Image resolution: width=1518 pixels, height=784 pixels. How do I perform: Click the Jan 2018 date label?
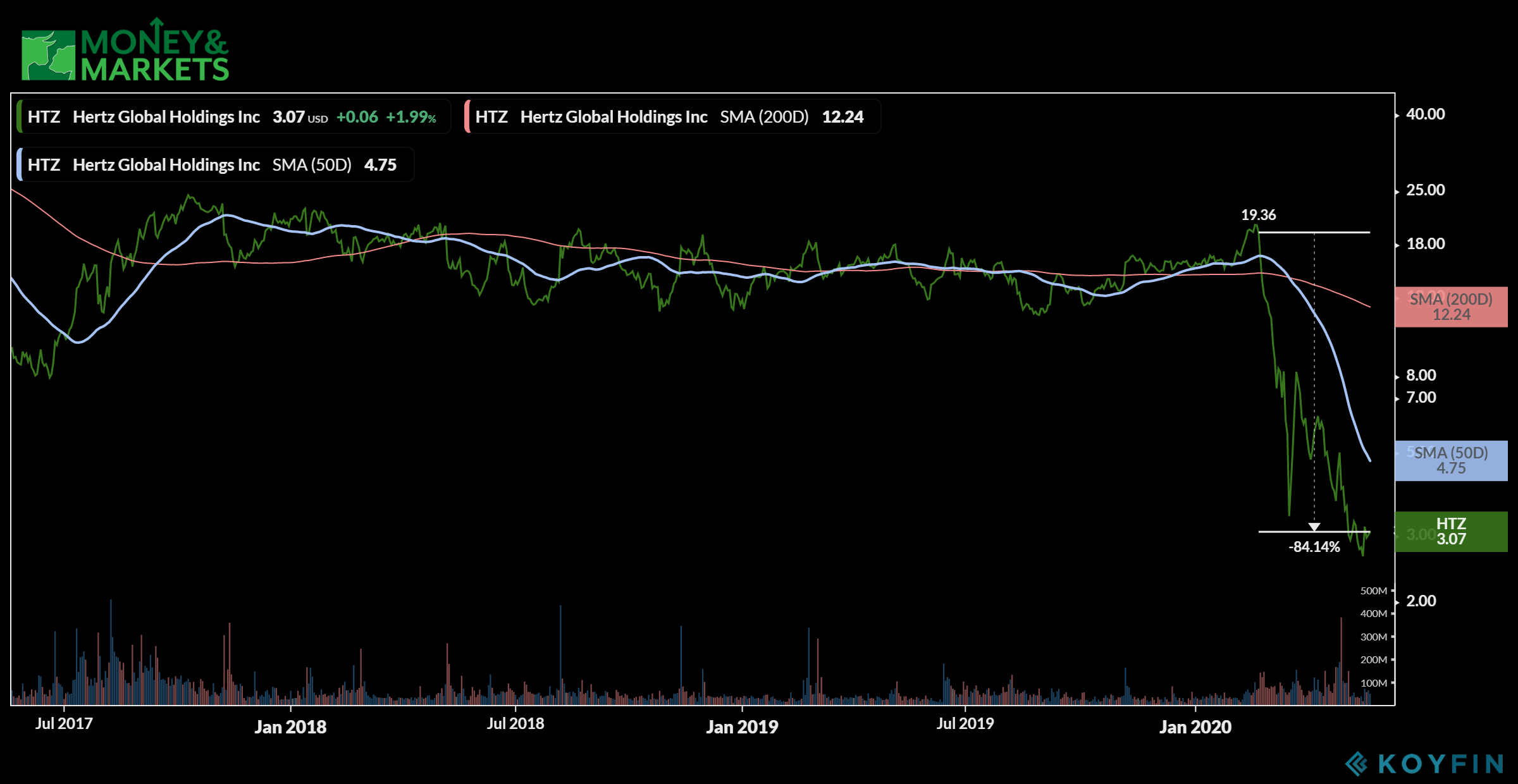pyautogui.click(x=290, y=727)
